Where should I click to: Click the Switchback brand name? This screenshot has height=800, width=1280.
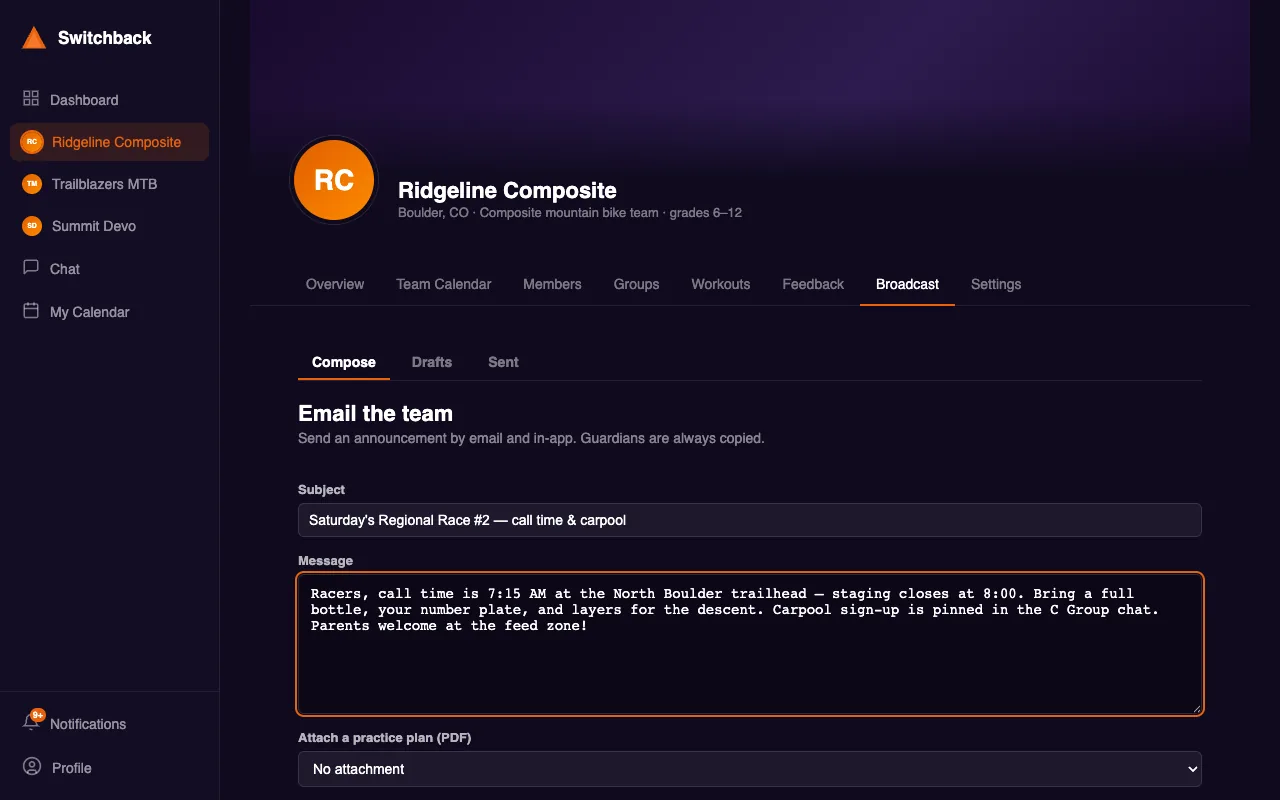tap(105, 38)
